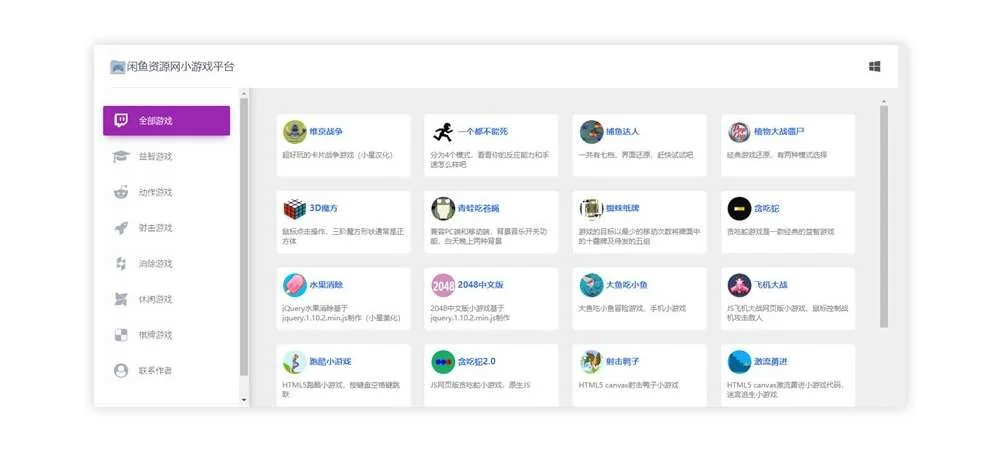This screenshot has height=452, width=1000.
Task: Open the 维京战争 game title link
Action: coord(325,131)
